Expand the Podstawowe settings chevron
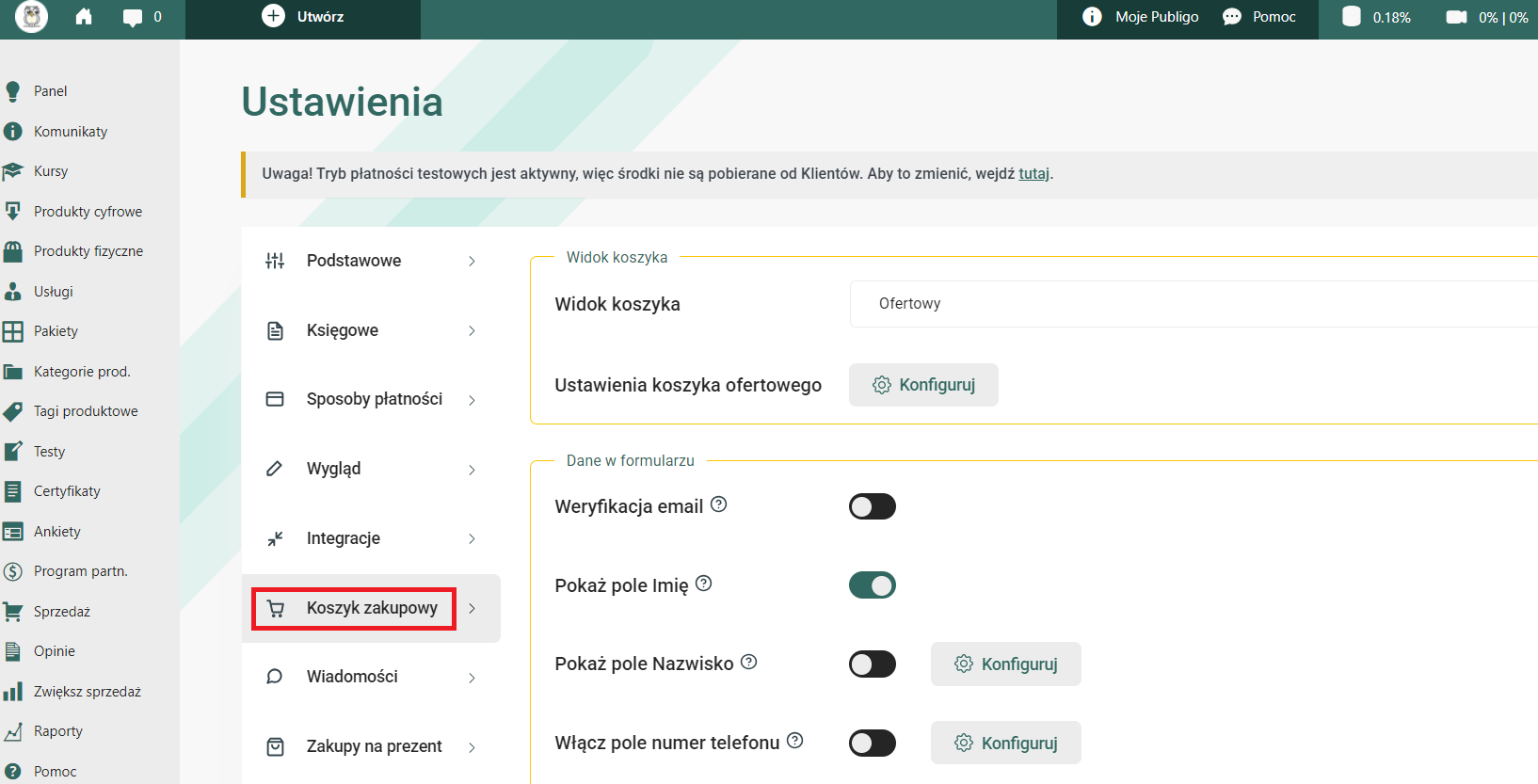 click(472, 262)
